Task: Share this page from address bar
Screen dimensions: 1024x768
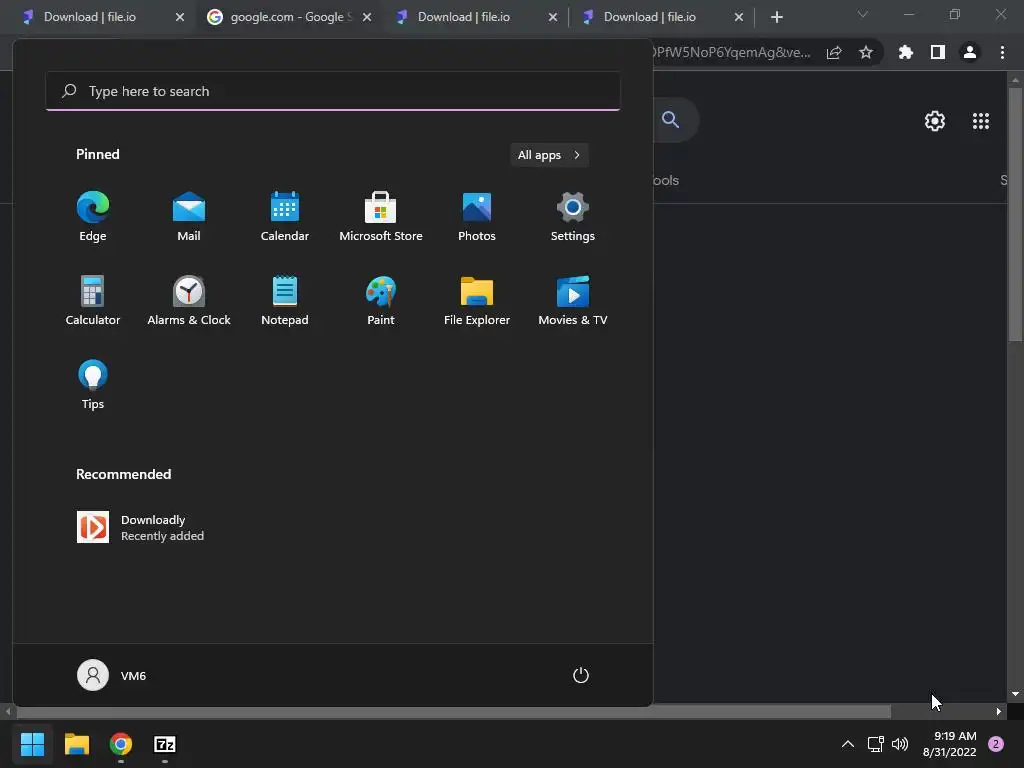Action: (834, 53)
